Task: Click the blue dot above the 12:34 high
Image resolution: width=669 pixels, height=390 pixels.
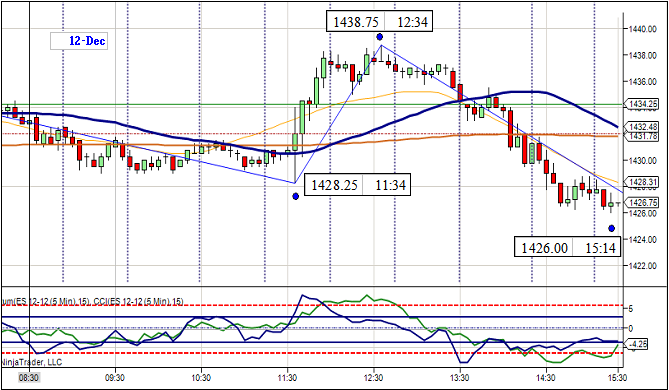Action: (380, 37)
